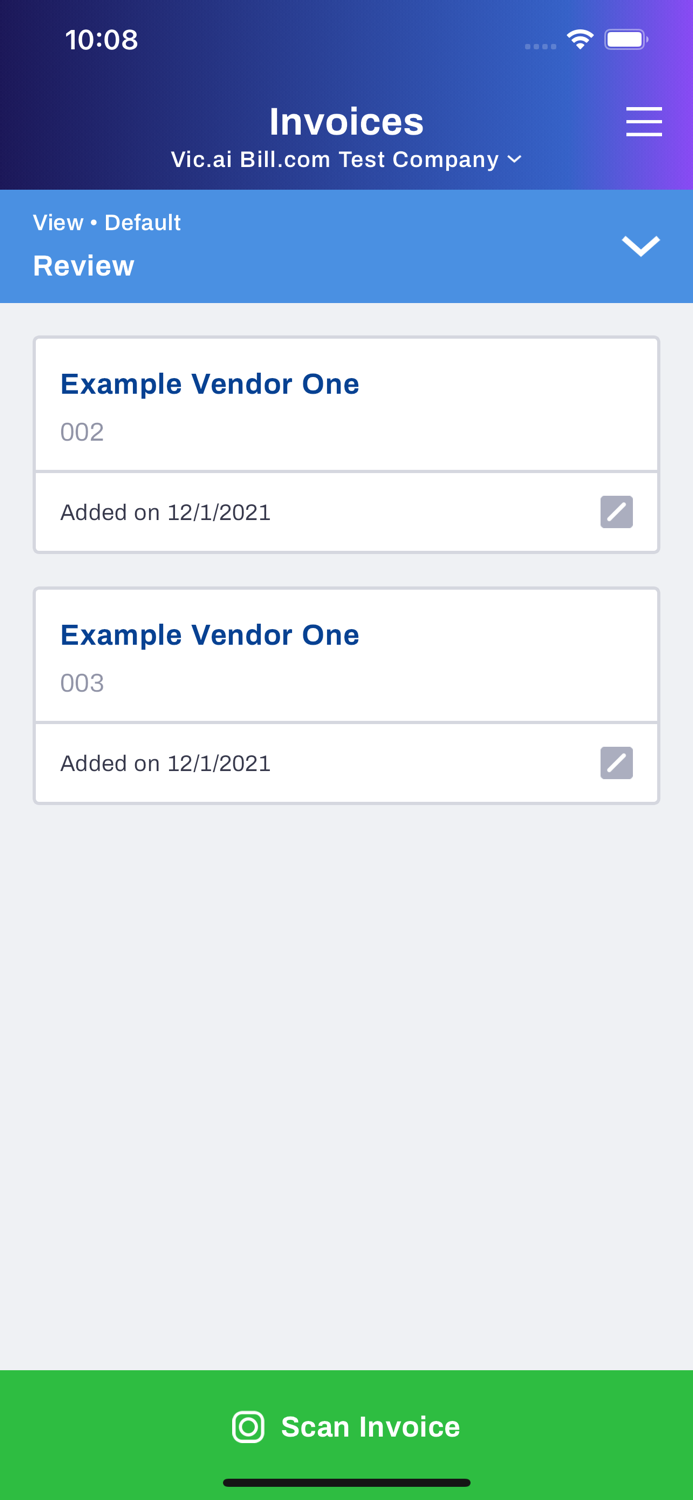Viewport: 693px width, 1500px height.
Task: Open the Example Vendor One invoice 003
Action: [210, 634]
